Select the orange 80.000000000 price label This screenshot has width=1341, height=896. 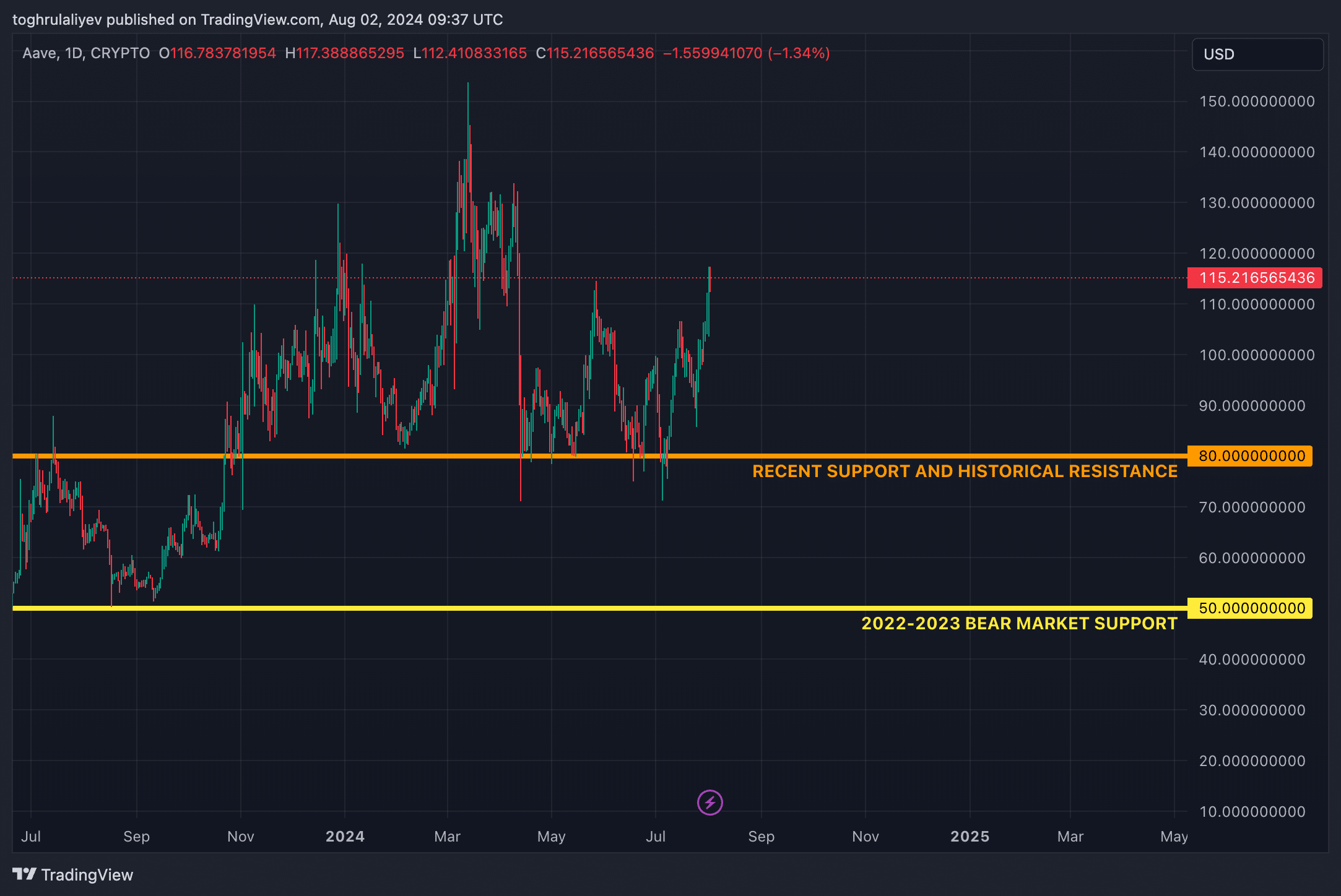pos(1250,456)
